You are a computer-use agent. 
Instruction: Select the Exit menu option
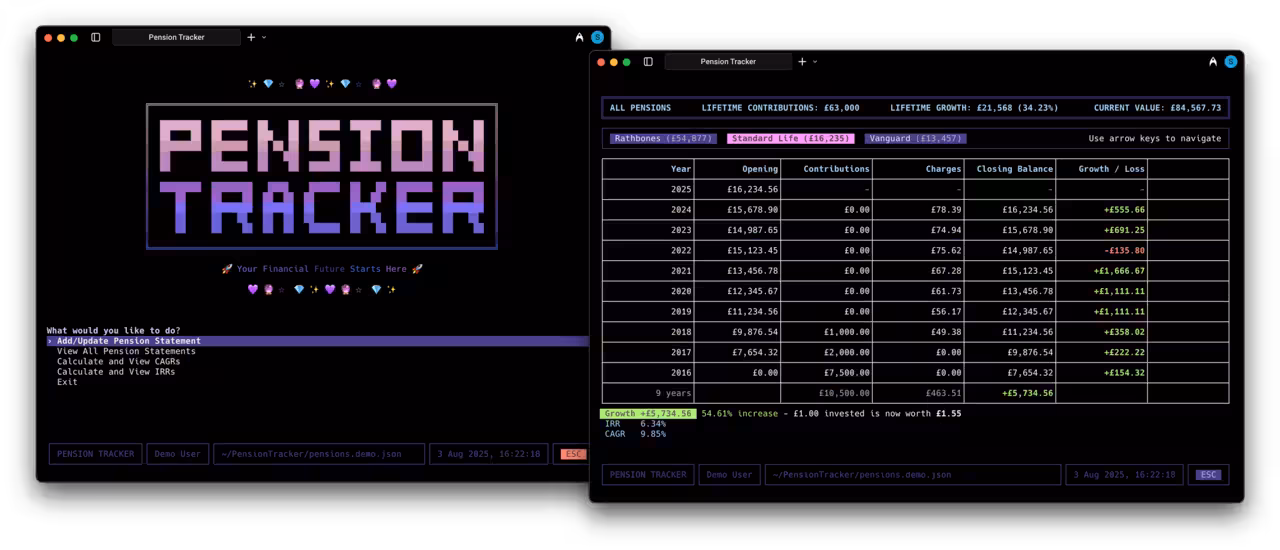coord(67,382)
